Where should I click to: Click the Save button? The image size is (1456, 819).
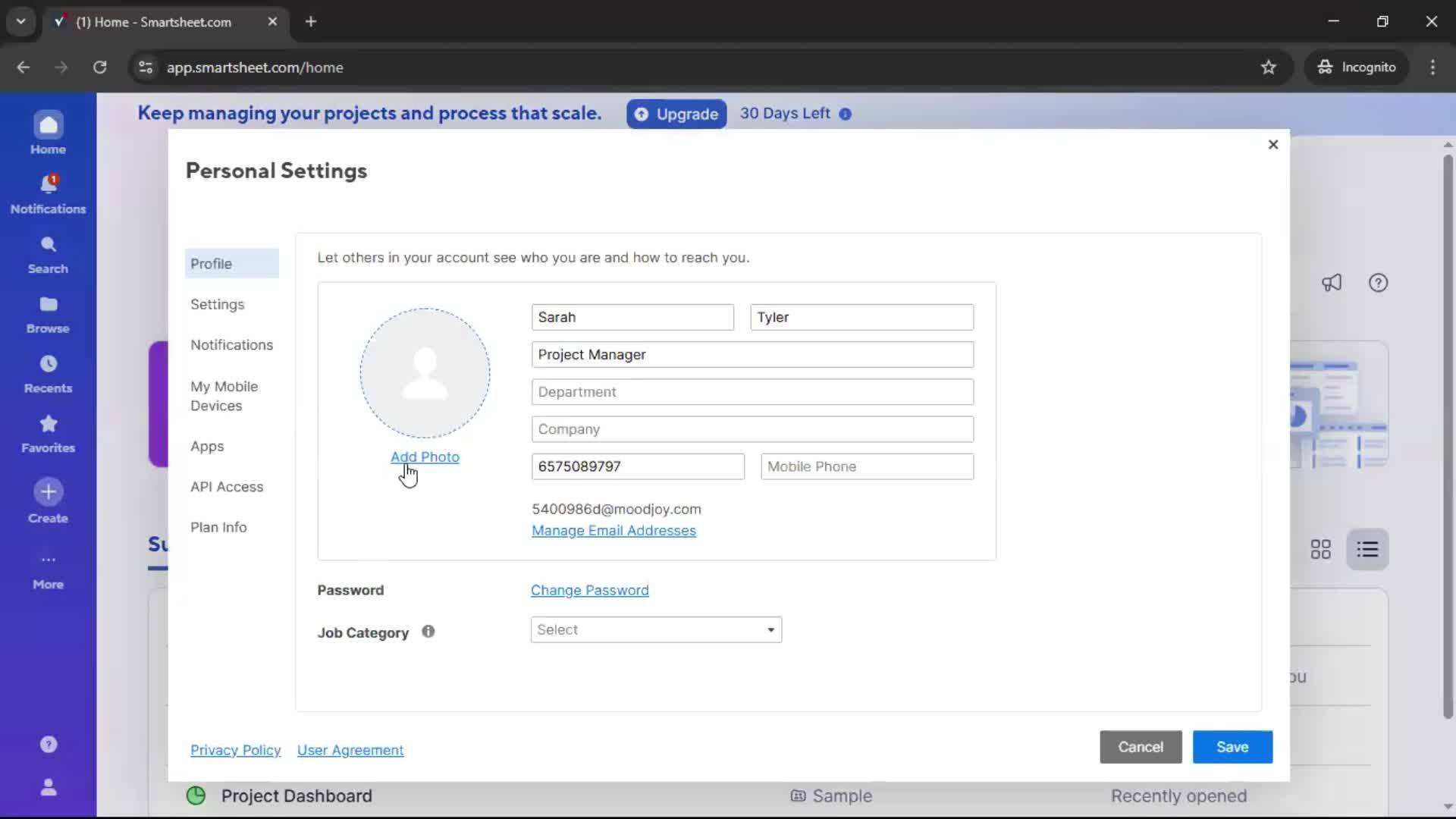tap(1232, 747)
